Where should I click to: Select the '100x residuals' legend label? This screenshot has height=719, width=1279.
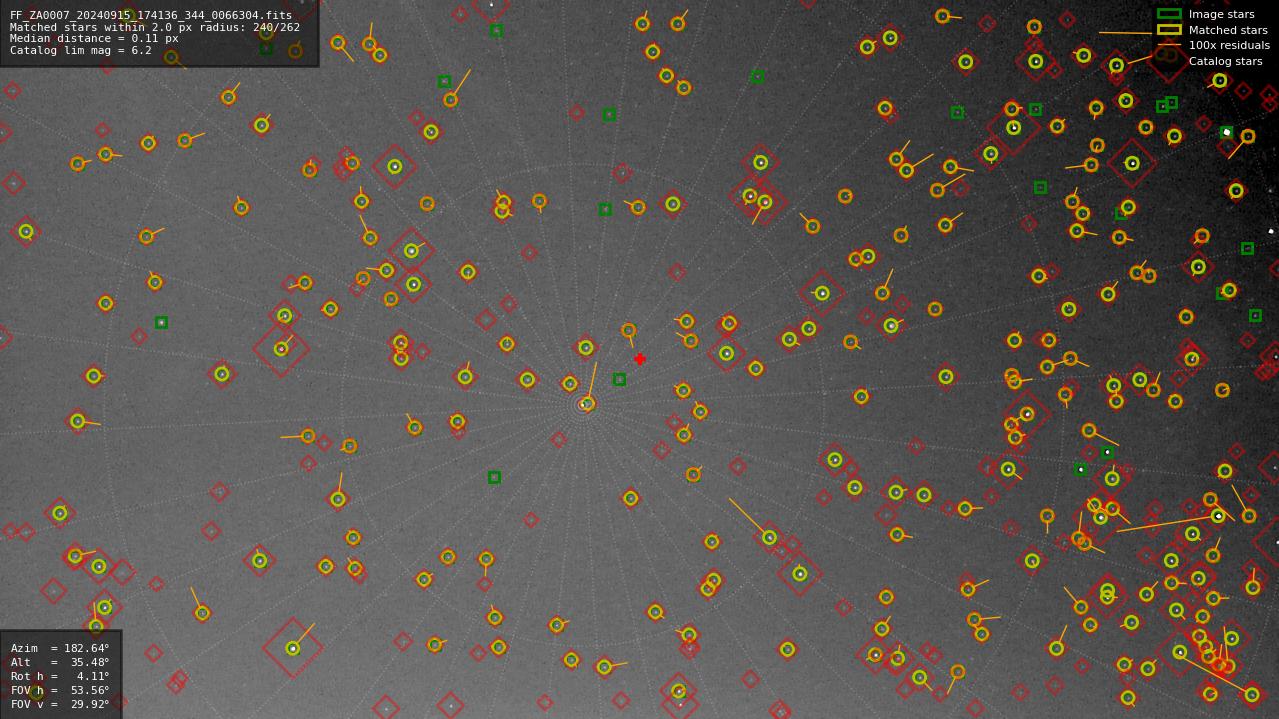point(1229,45)
